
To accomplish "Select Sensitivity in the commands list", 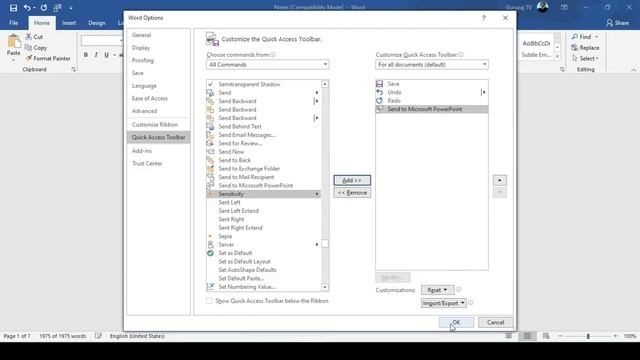I will pyautogui.click(x=263, y=194).
